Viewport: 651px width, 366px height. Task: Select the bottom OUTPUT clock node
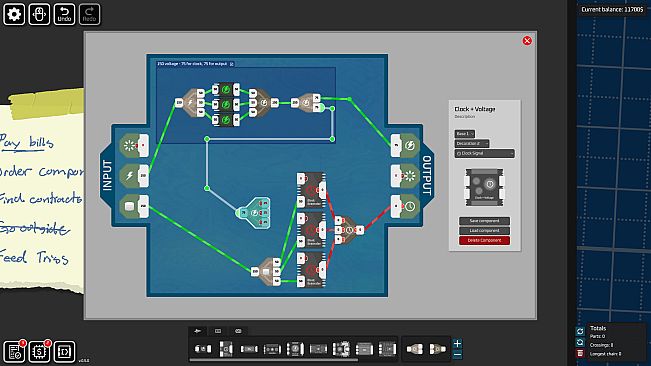pyautogui.click(x=405, y=206)
